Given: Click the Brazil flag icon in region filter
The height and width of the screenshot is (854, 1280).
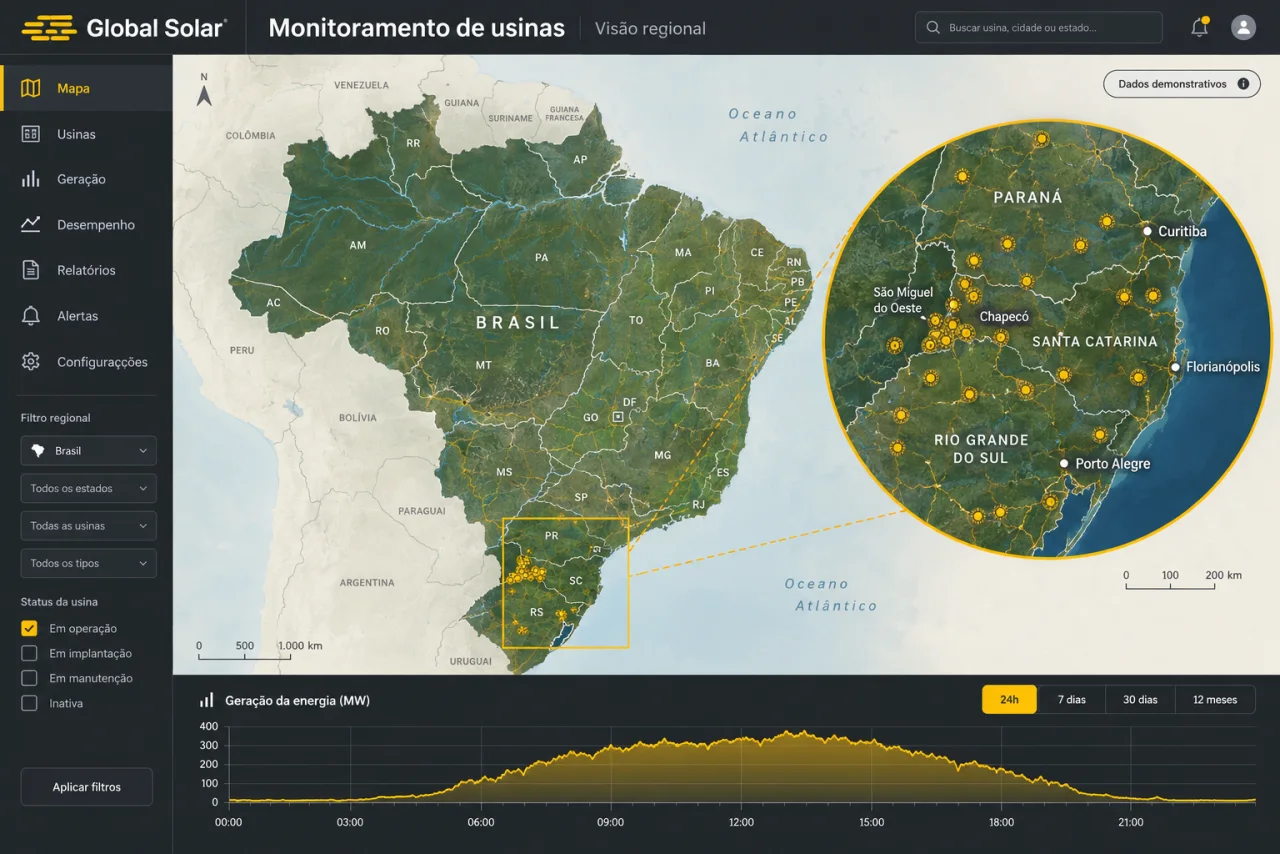Looking at the screenshot, I should point(39,451).
